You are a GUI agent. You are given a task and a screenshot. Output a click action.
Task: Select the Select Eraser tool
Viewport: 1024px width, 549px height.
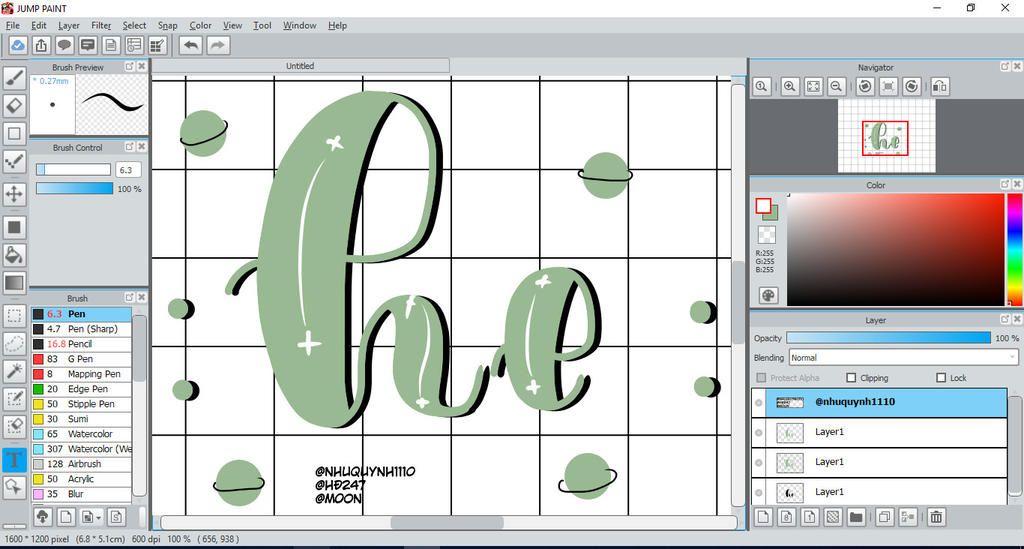click(14, 426)
